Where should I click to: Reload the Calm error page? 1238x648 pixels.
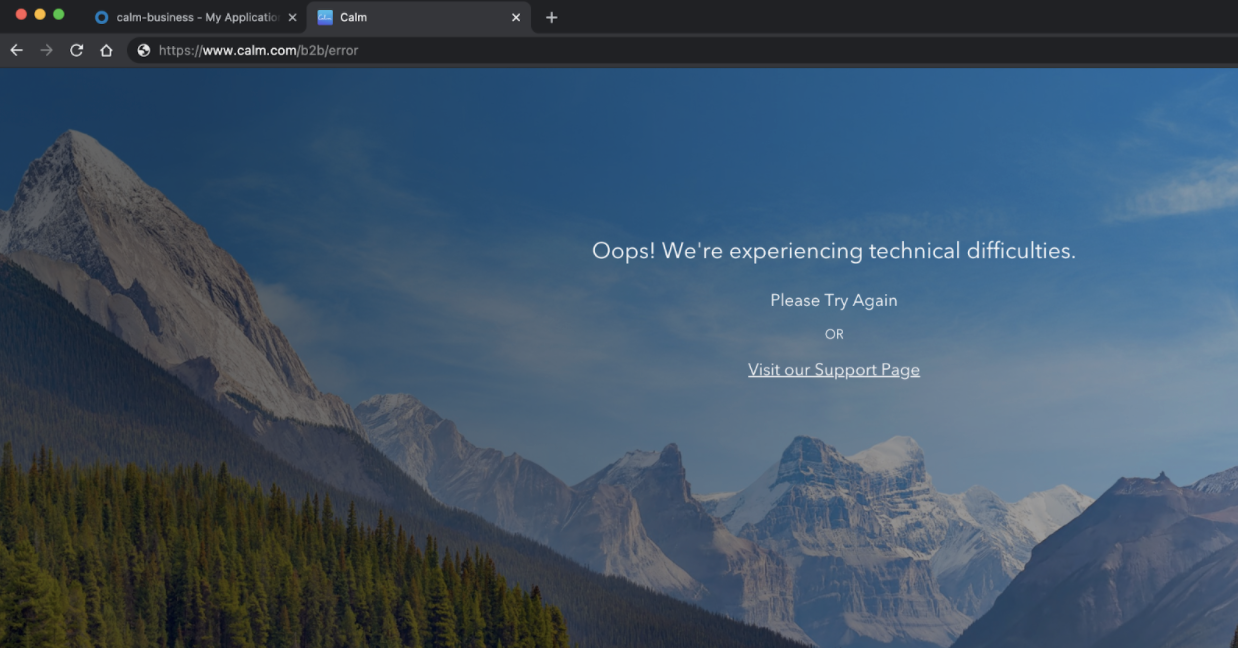click(76, 50)
